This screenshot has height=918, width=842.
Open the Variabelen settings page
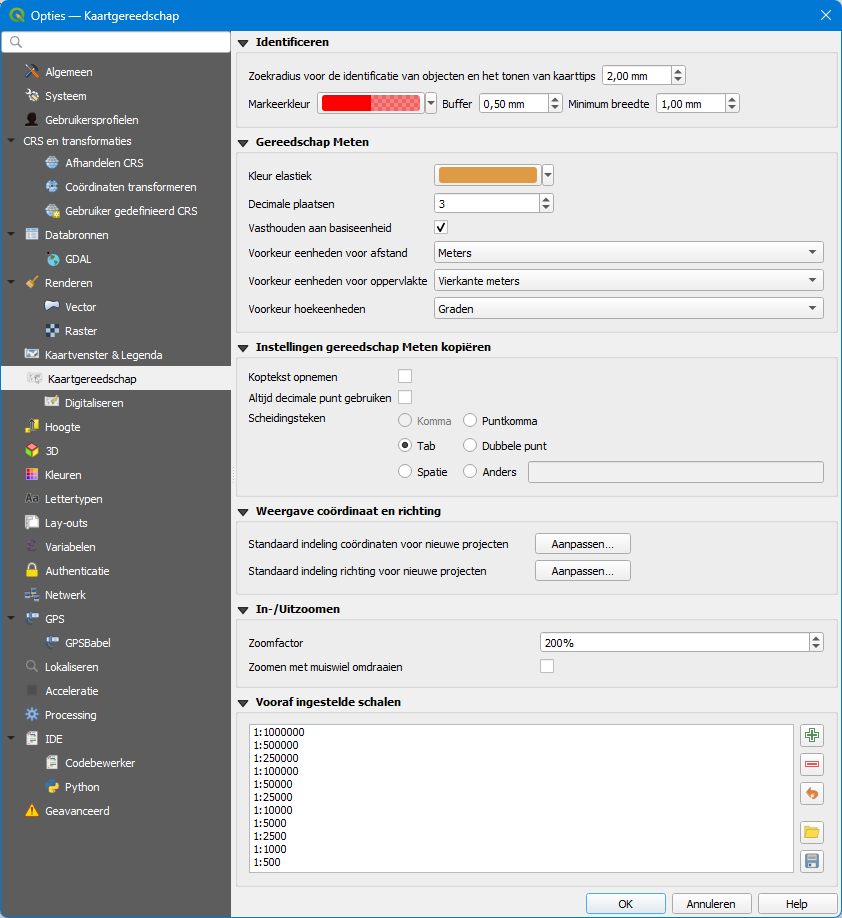pyautogui.click(x=70, y=547)
